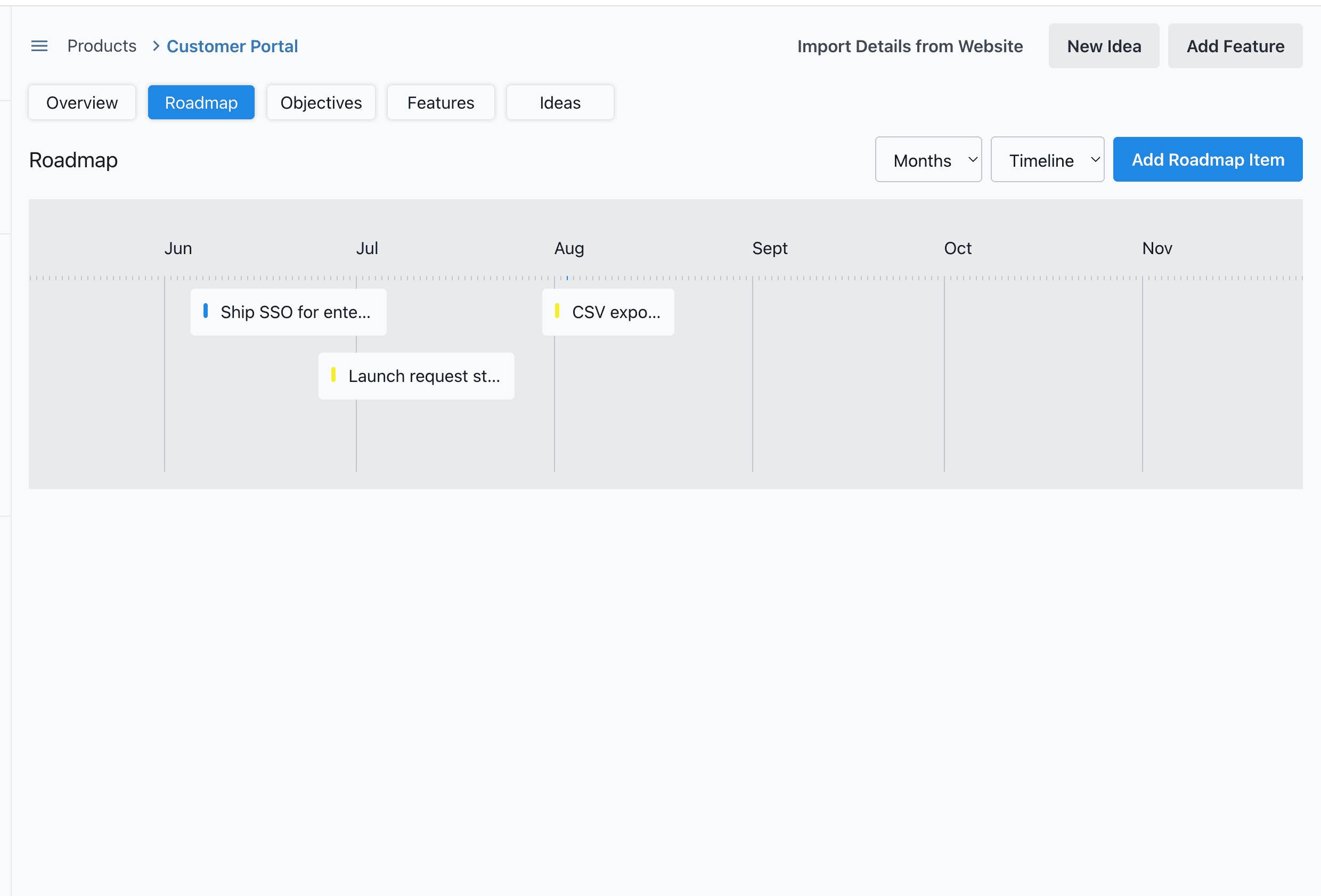Open Customer Portal breadcrumb link

pos(232,46)
